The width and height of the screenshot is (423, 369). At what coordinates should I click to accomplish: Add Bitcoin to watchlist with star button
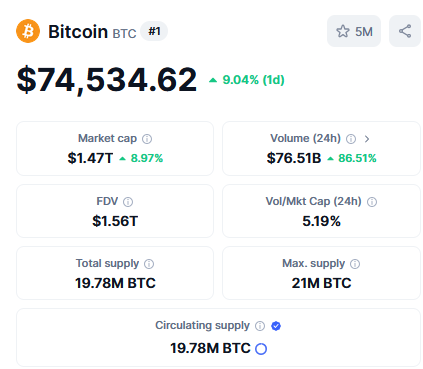pyautogui.click(x=354, y=31)
